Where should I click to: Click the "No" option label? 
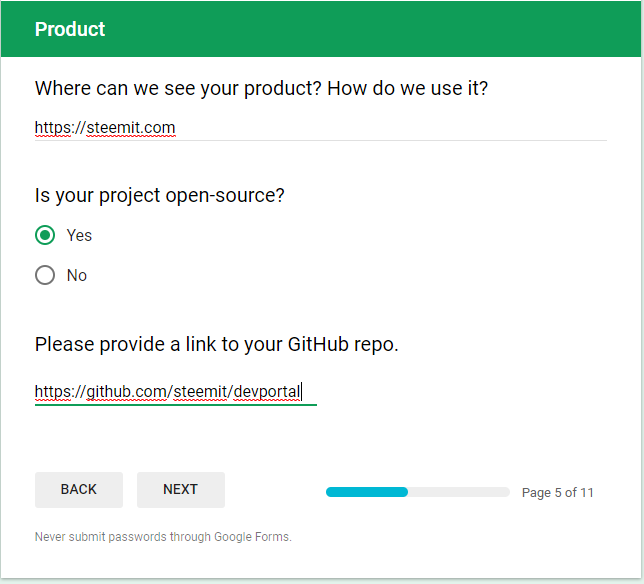(77, 275)
